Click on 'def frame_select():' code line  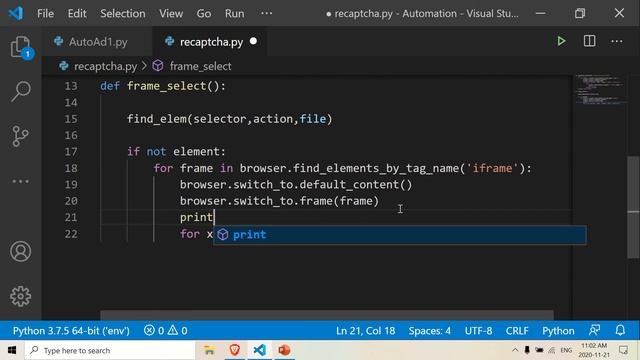click(x=163, y=86)
